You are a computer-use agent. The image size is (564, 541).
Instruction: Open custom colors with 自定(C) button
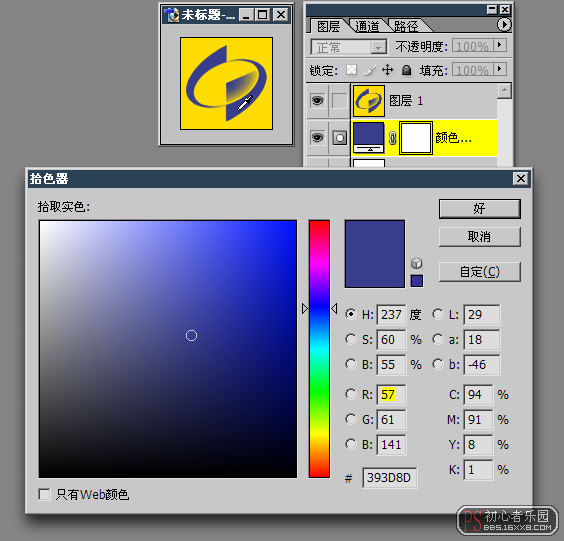tap(479, 272)
